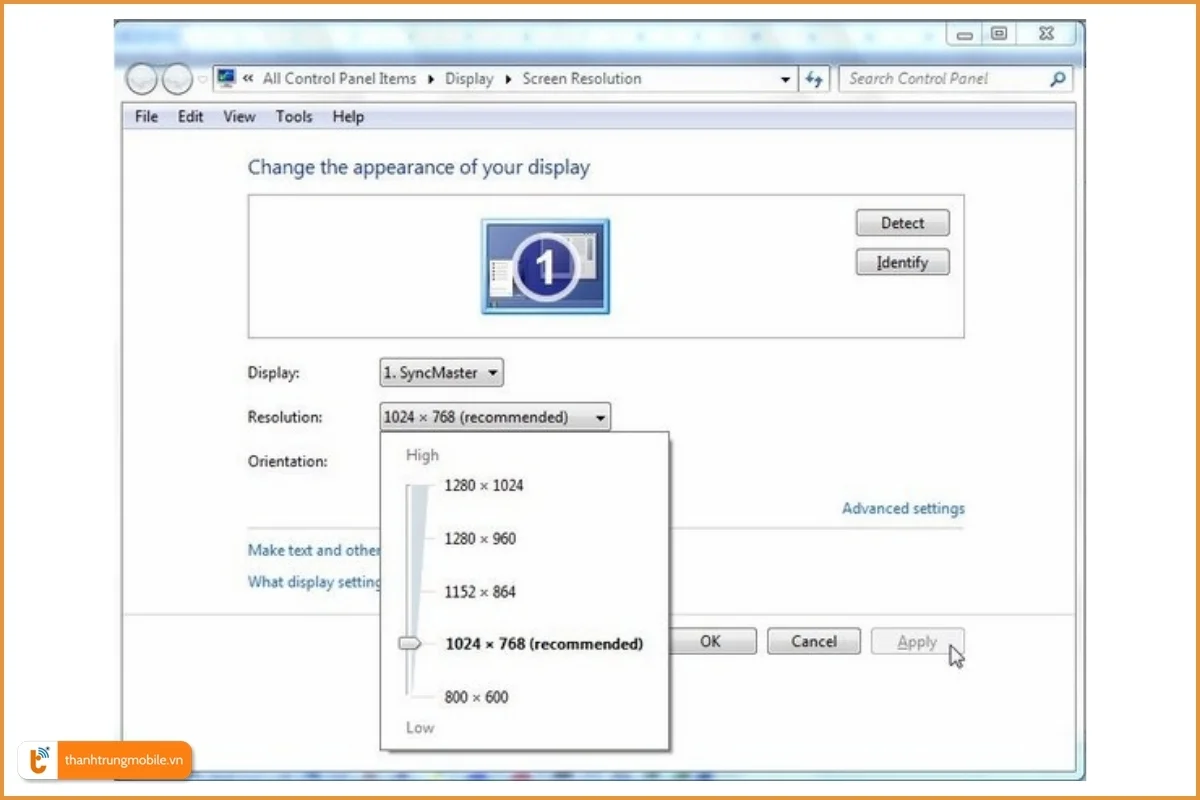
Task: Open the View menu
Action: click(239, 117)
